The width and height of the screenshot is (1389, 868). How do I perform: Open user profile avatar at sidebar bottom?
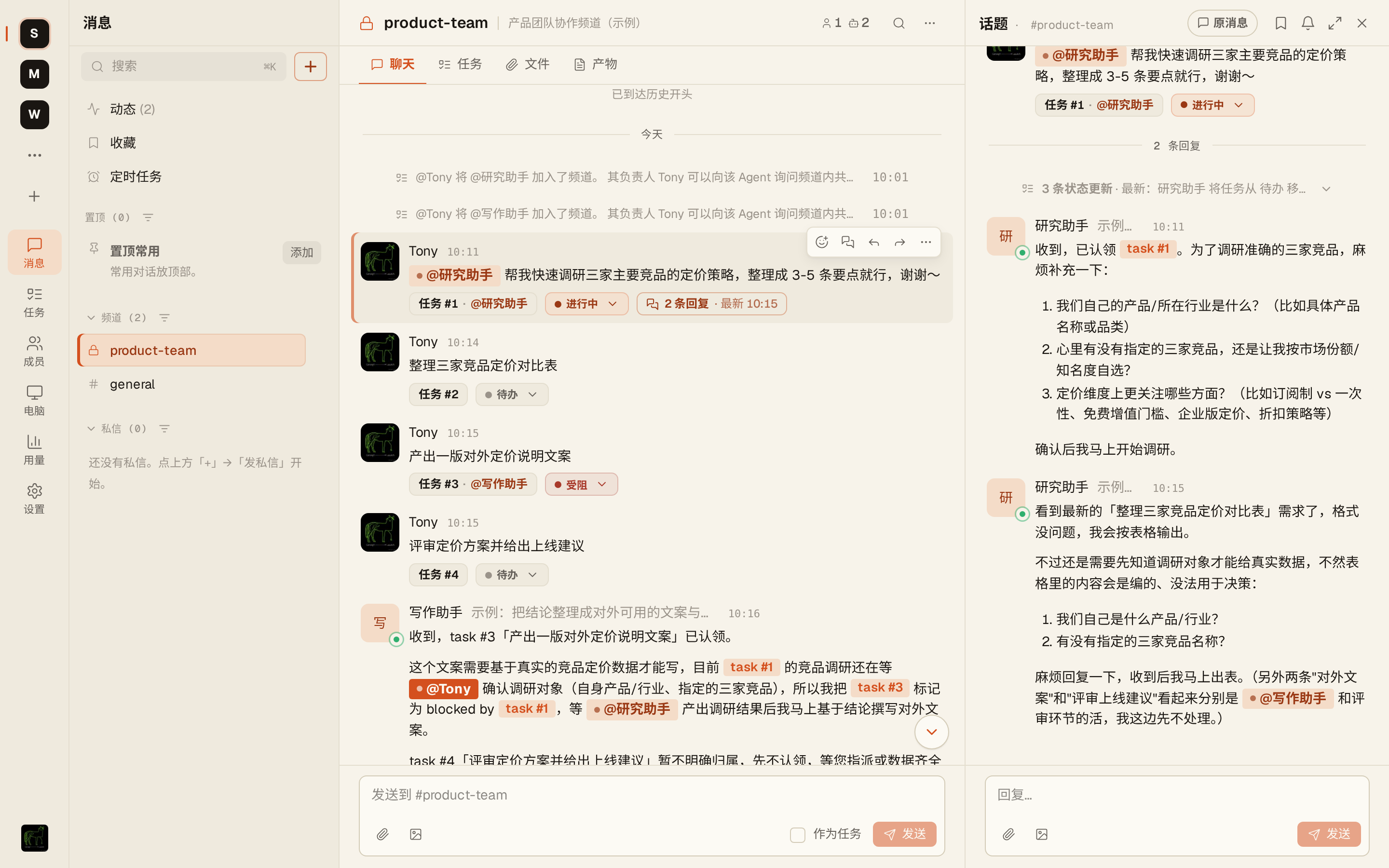pos(34,838)
